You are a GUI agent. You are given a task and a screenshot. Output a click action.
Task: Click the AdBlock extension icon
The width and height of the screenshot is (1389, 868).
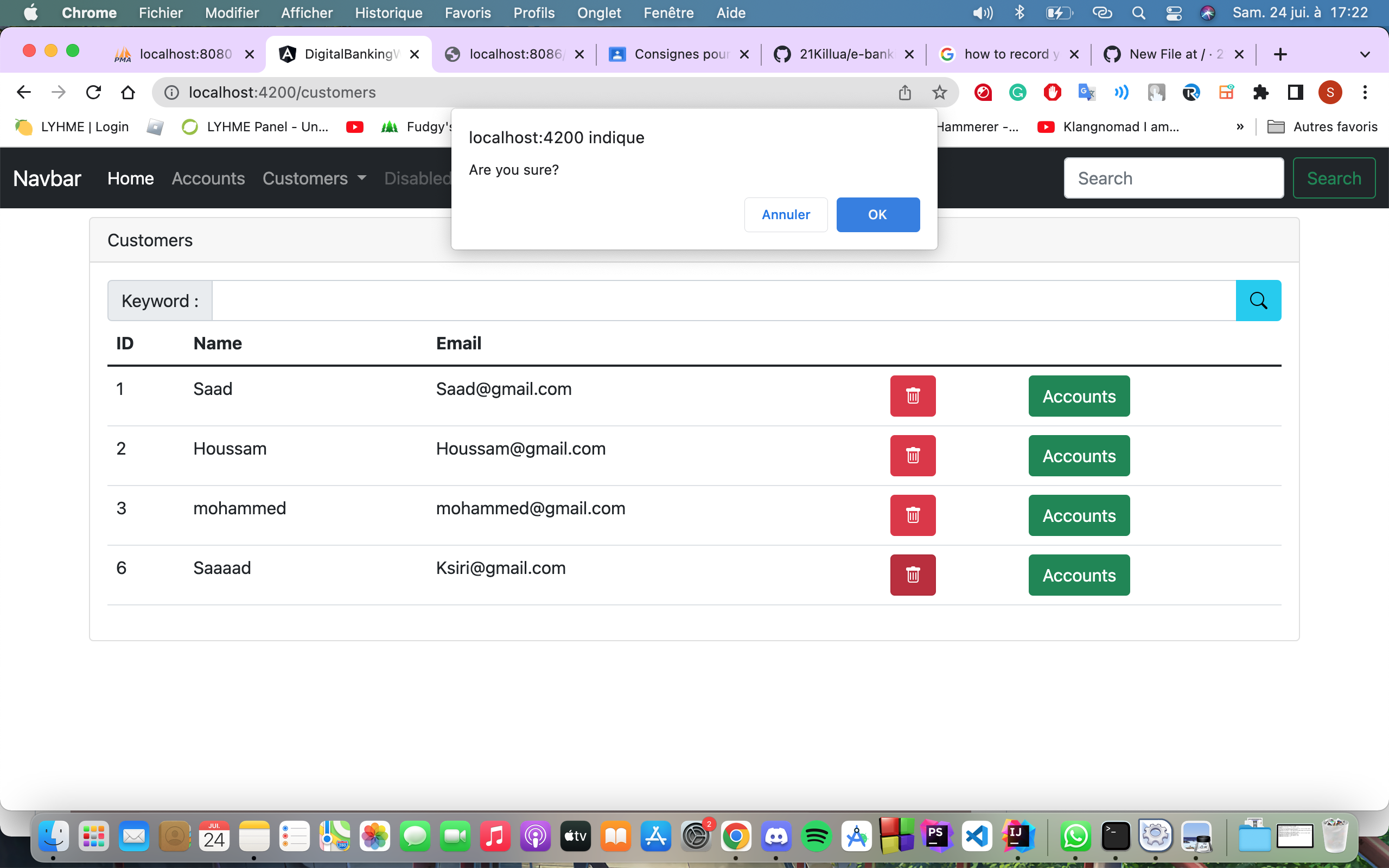(1052, 92)
